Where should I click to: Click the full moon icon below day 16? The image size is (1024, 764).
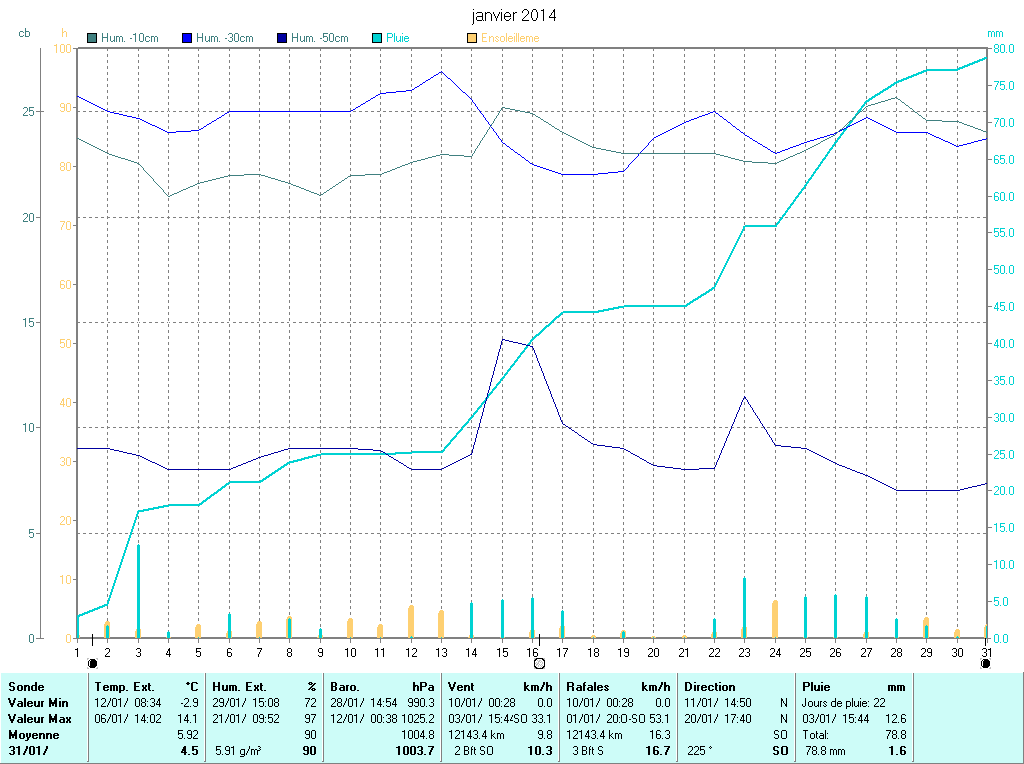tap(540, 662)
